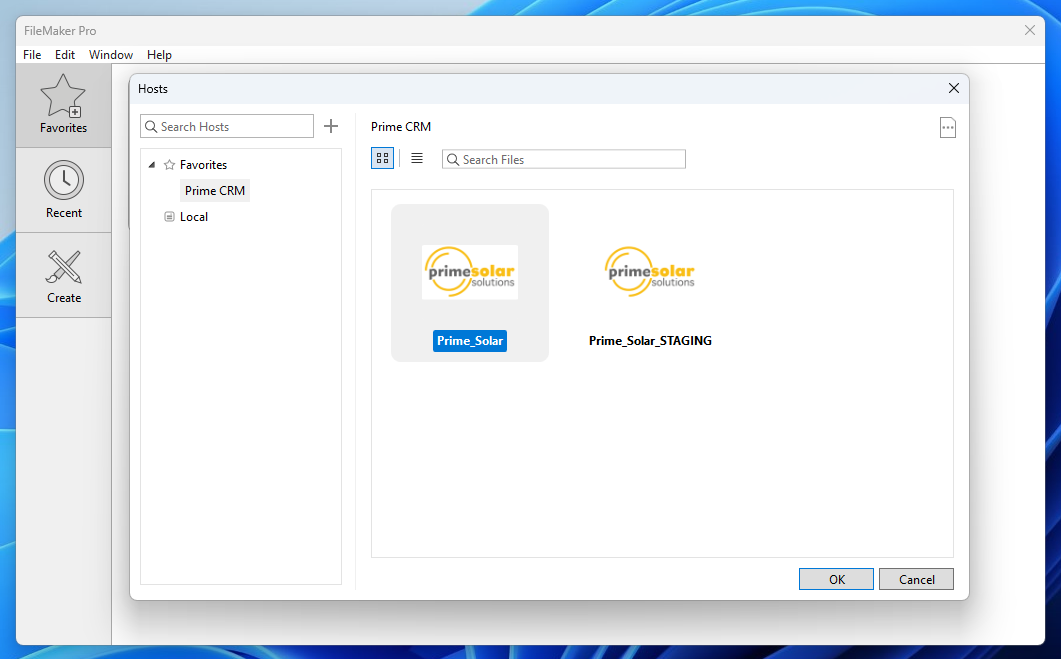Focus the Search Files field
The height and width of the screenshot is (659, 1061).
[x=564, y=159]
